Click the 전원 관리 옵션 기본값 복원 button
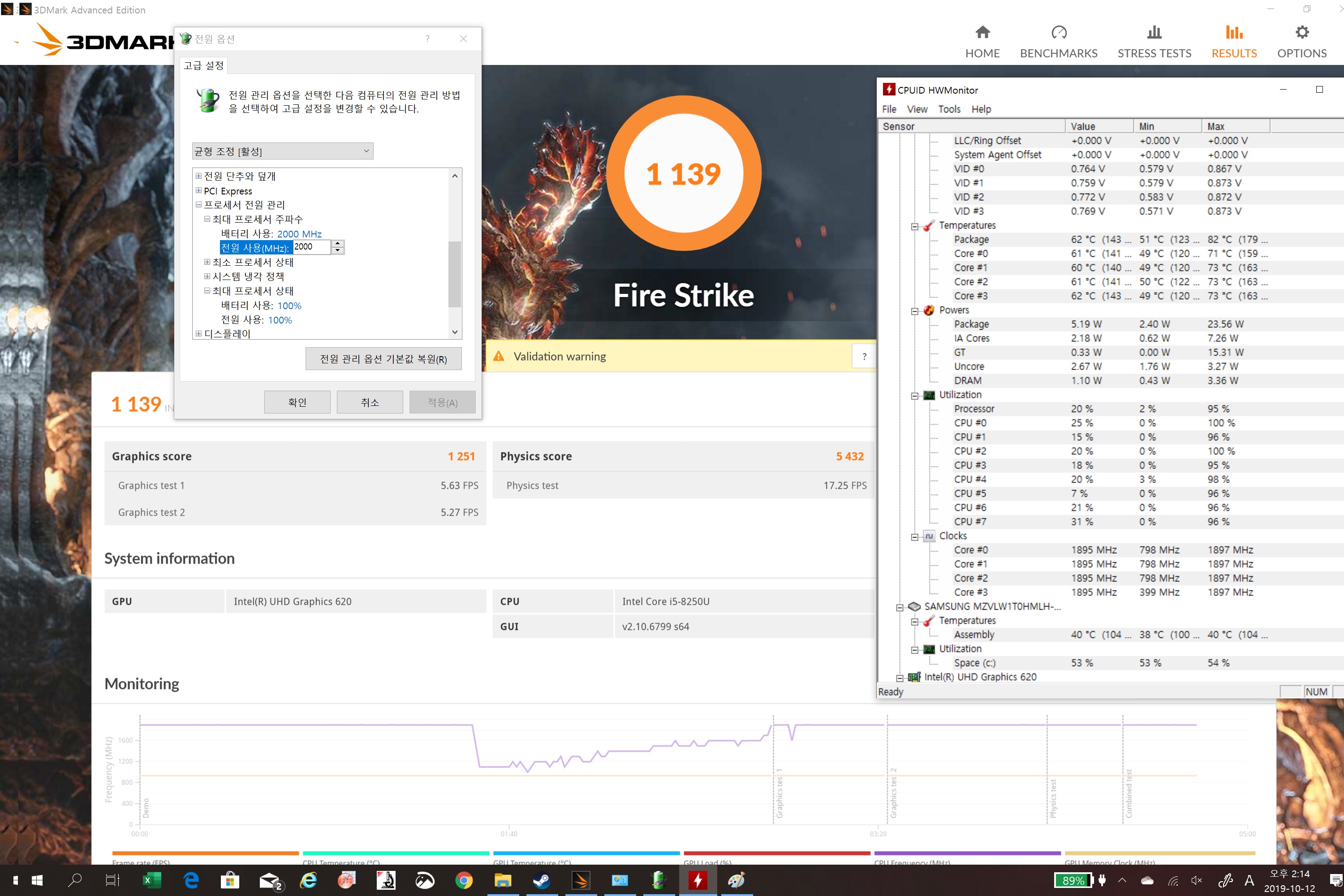Screen dimensions: 1344x896 [383, 359]
